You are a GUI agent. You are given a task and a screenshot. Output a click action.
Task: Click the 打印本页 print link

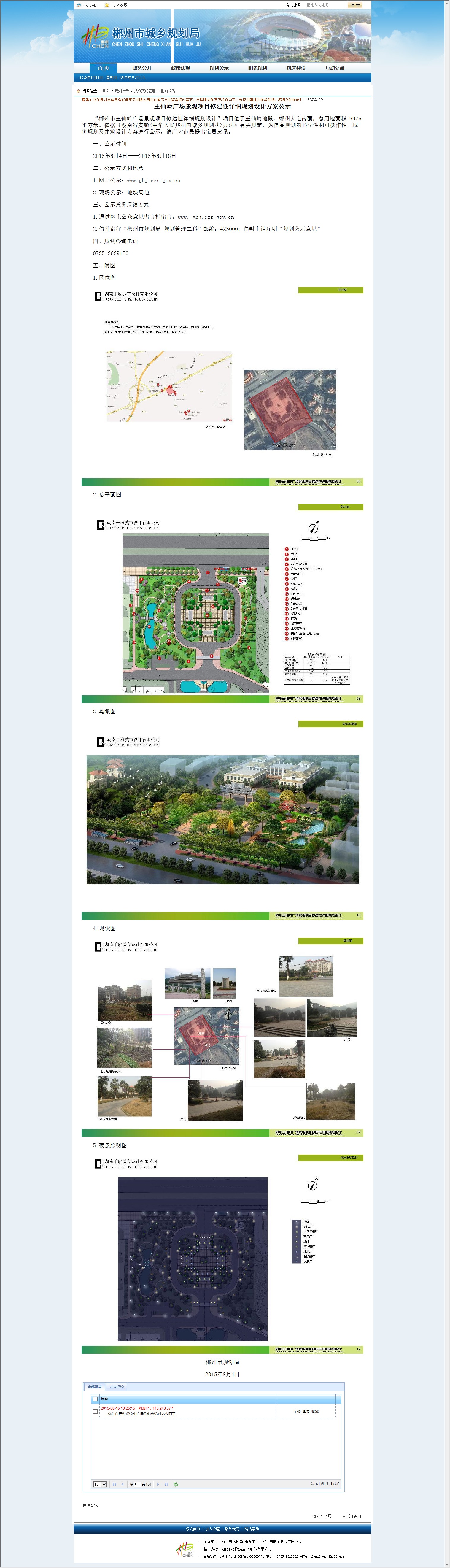(322, 1516)
